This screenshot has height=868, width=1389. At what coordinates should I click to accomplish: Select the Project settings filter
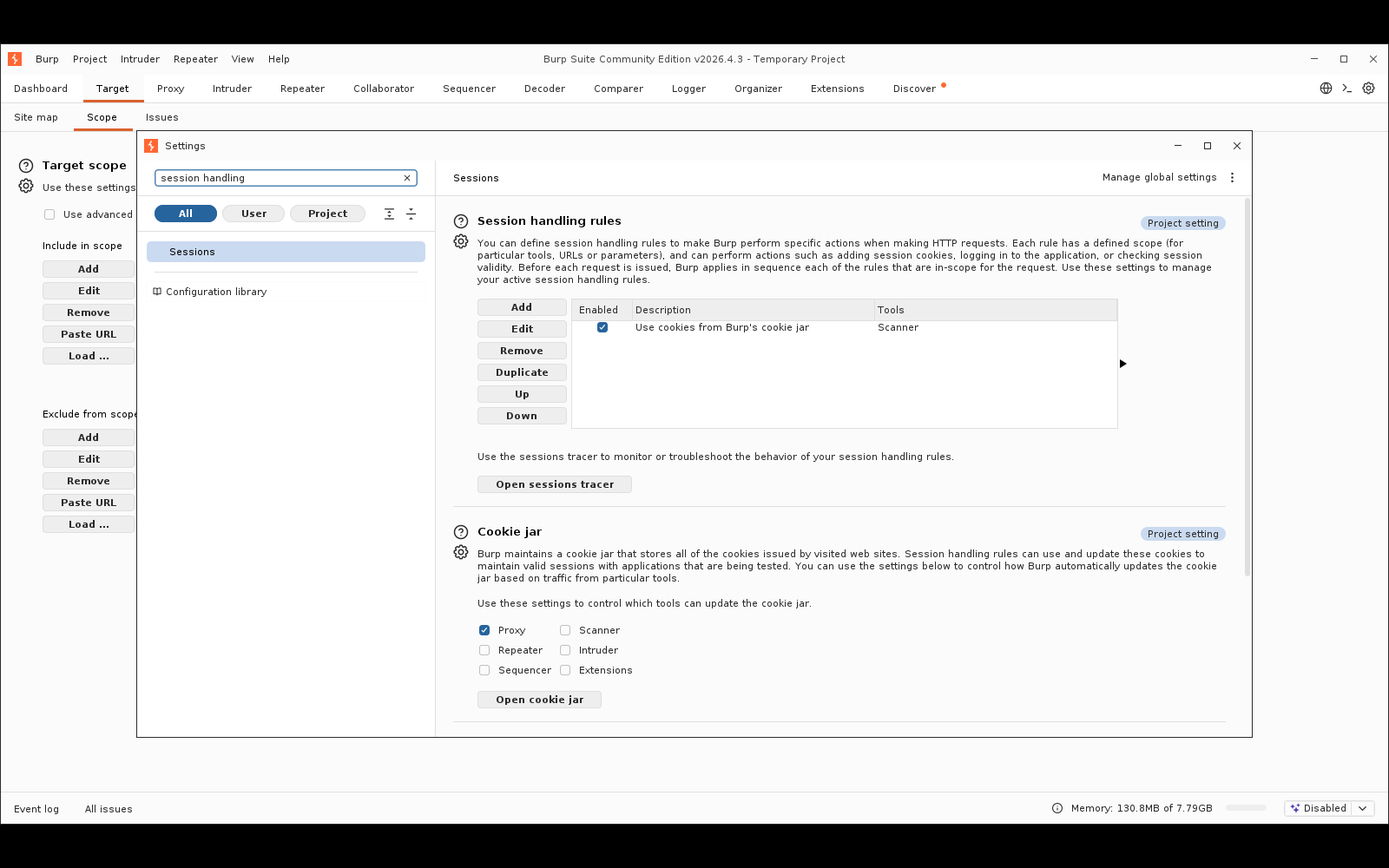pyautogui.click(x=327, y=214)
